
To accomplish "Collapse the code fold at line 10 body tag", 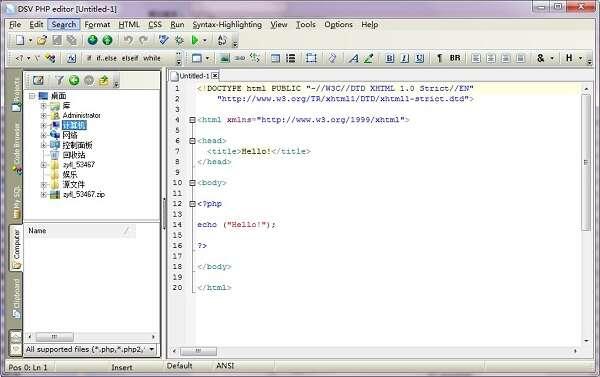I will click(x=192, y=183).
